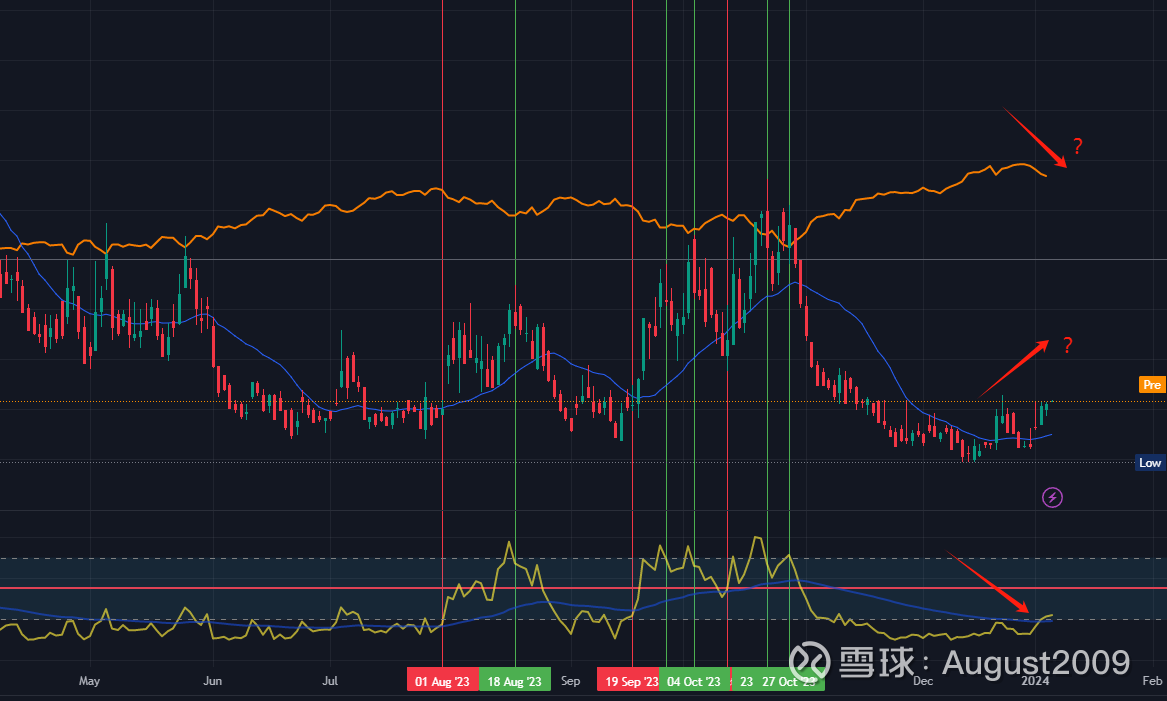
Task: Click Sep on the time axis
Action: click(570, 680)
